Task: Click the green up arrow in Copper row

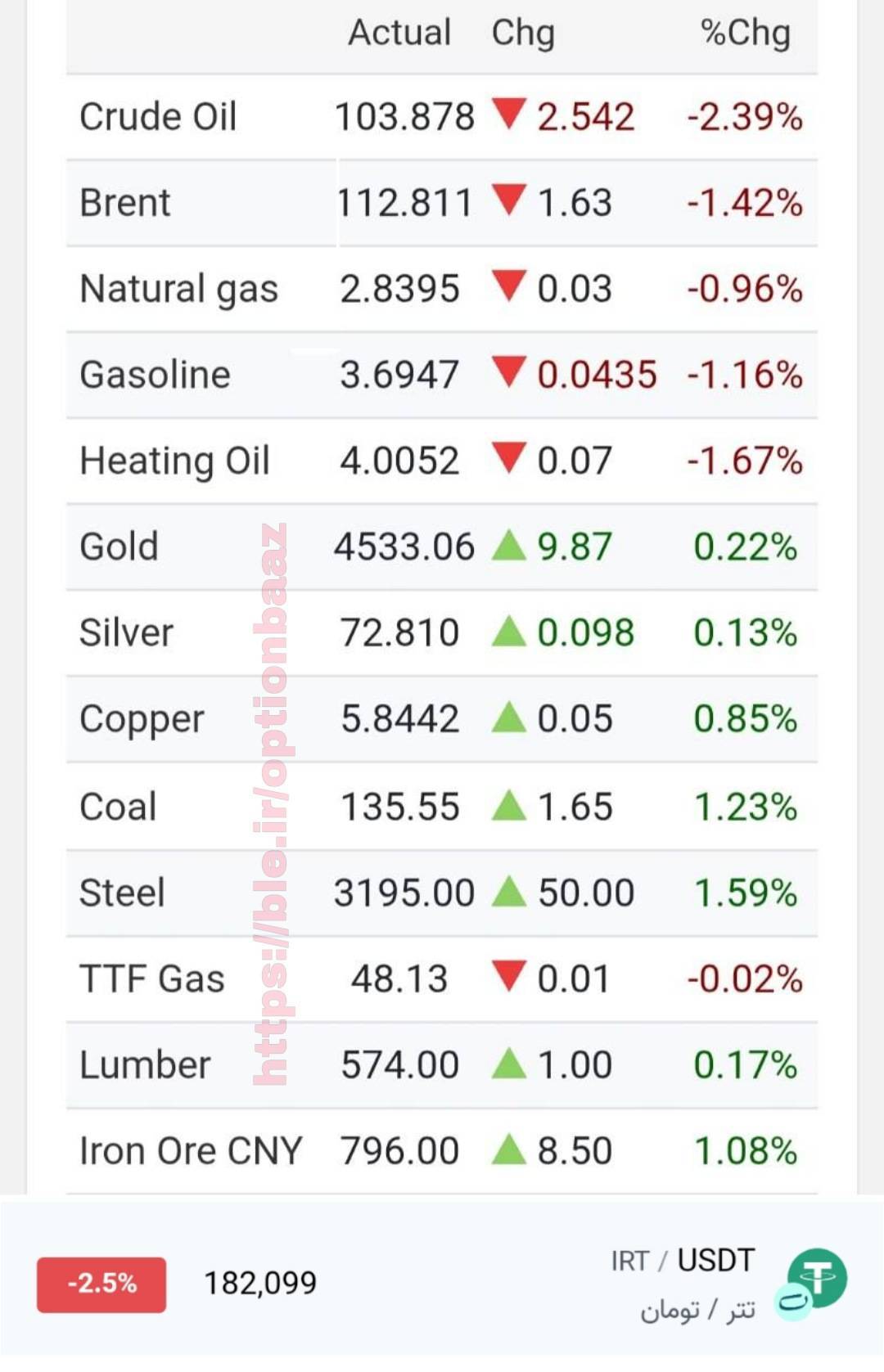Action: 509,717
